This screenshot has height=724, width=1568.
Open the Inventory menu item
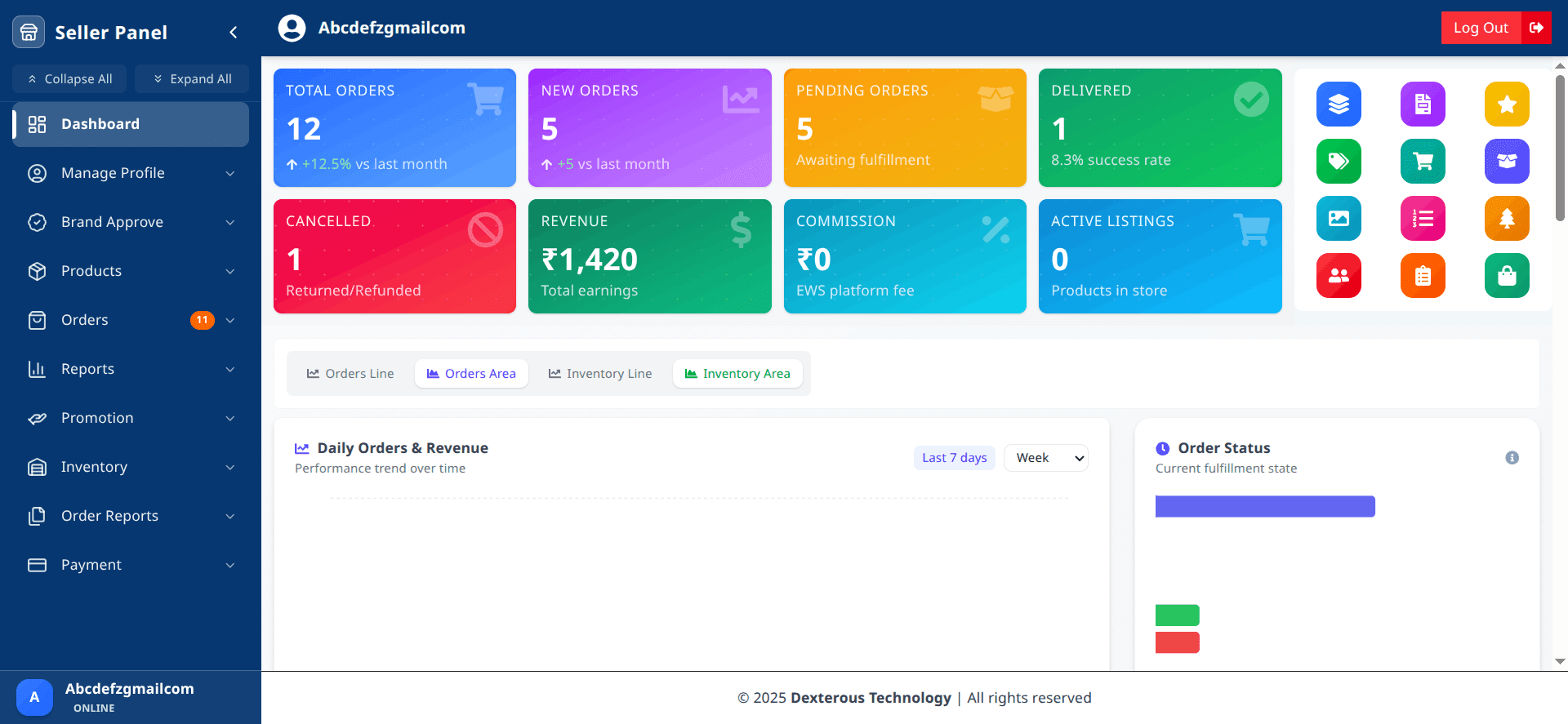pyautogui.click(x=131, y=467)
